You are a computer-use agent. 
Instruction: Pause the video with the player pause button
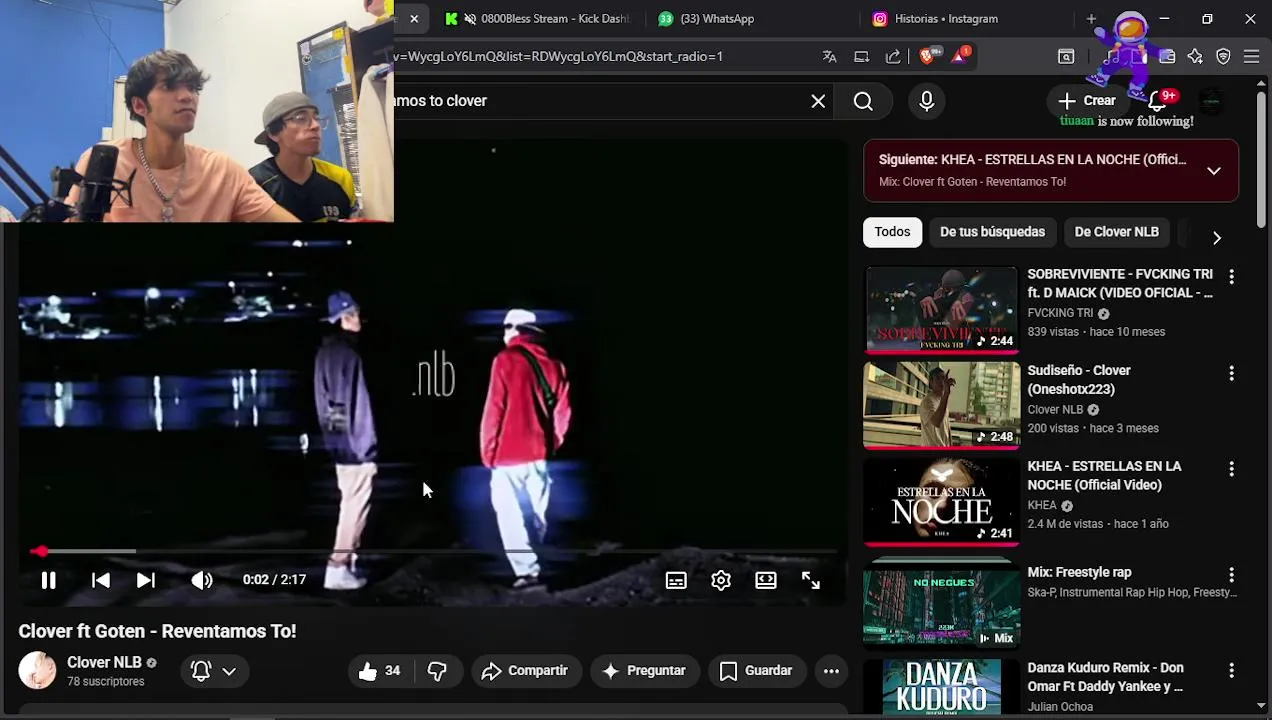[48, 580]
